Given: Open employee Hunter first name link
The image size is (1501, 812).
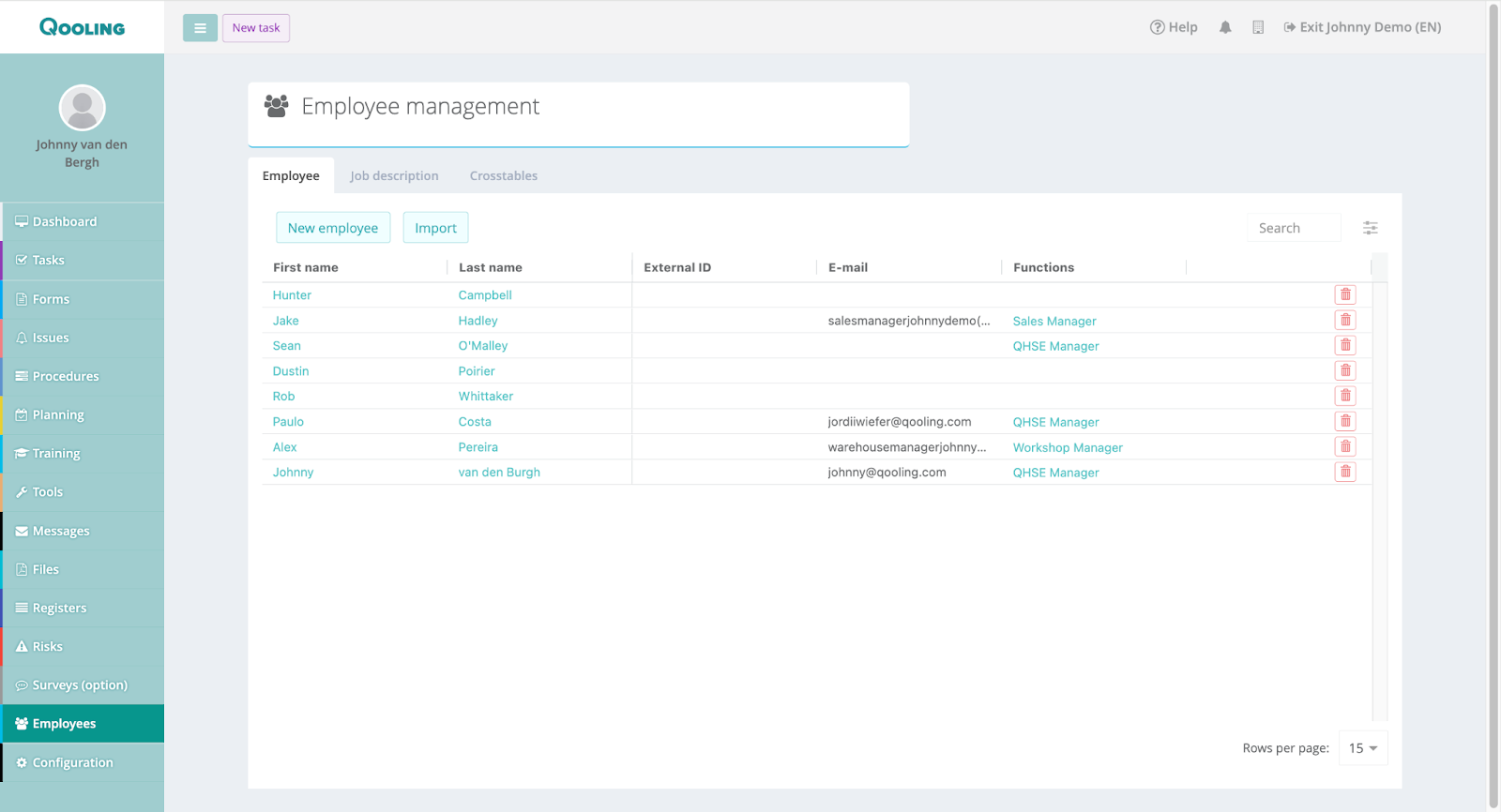Looking at the screenshot, I should (292, 294).
